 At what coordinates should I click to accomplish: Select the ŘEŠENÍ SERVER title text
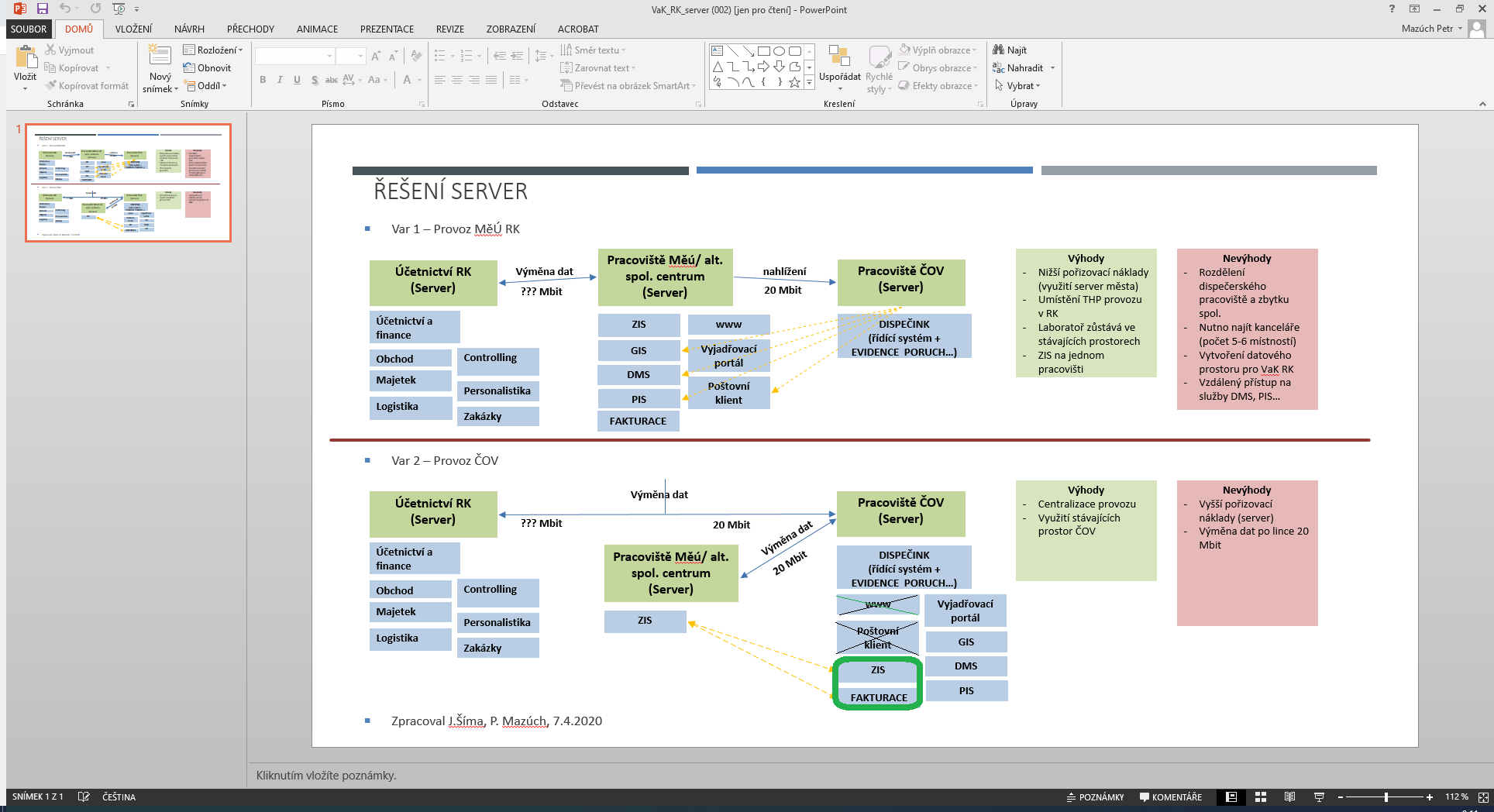pyautogui.click(x=450, y=191)
